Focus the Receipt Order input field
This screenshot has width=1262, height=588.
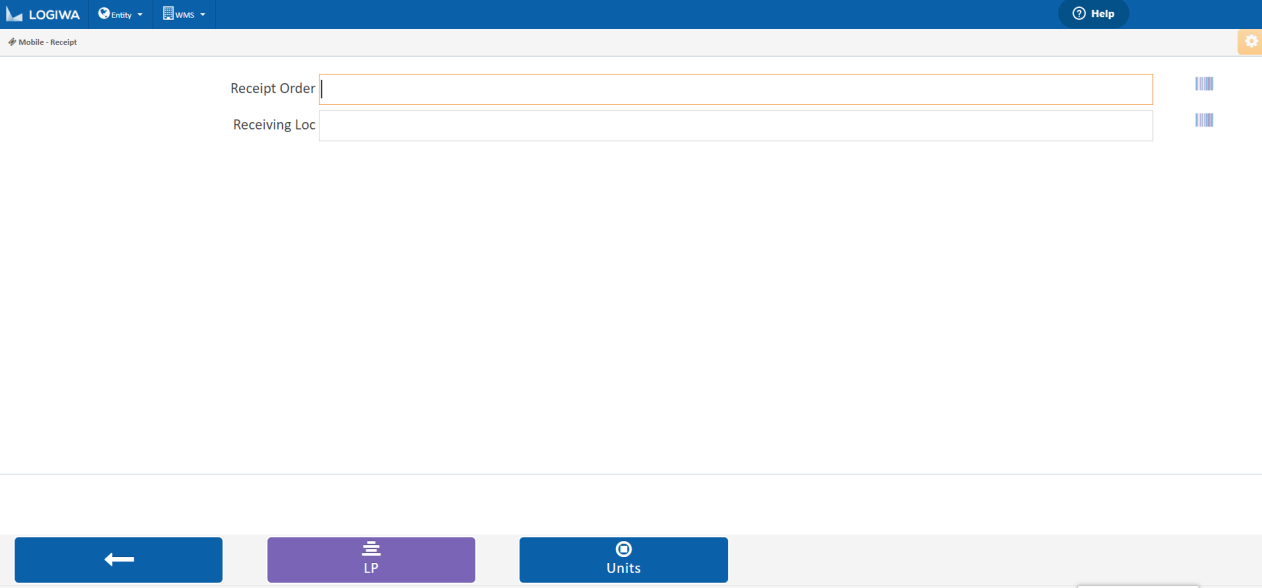(735, 89)
